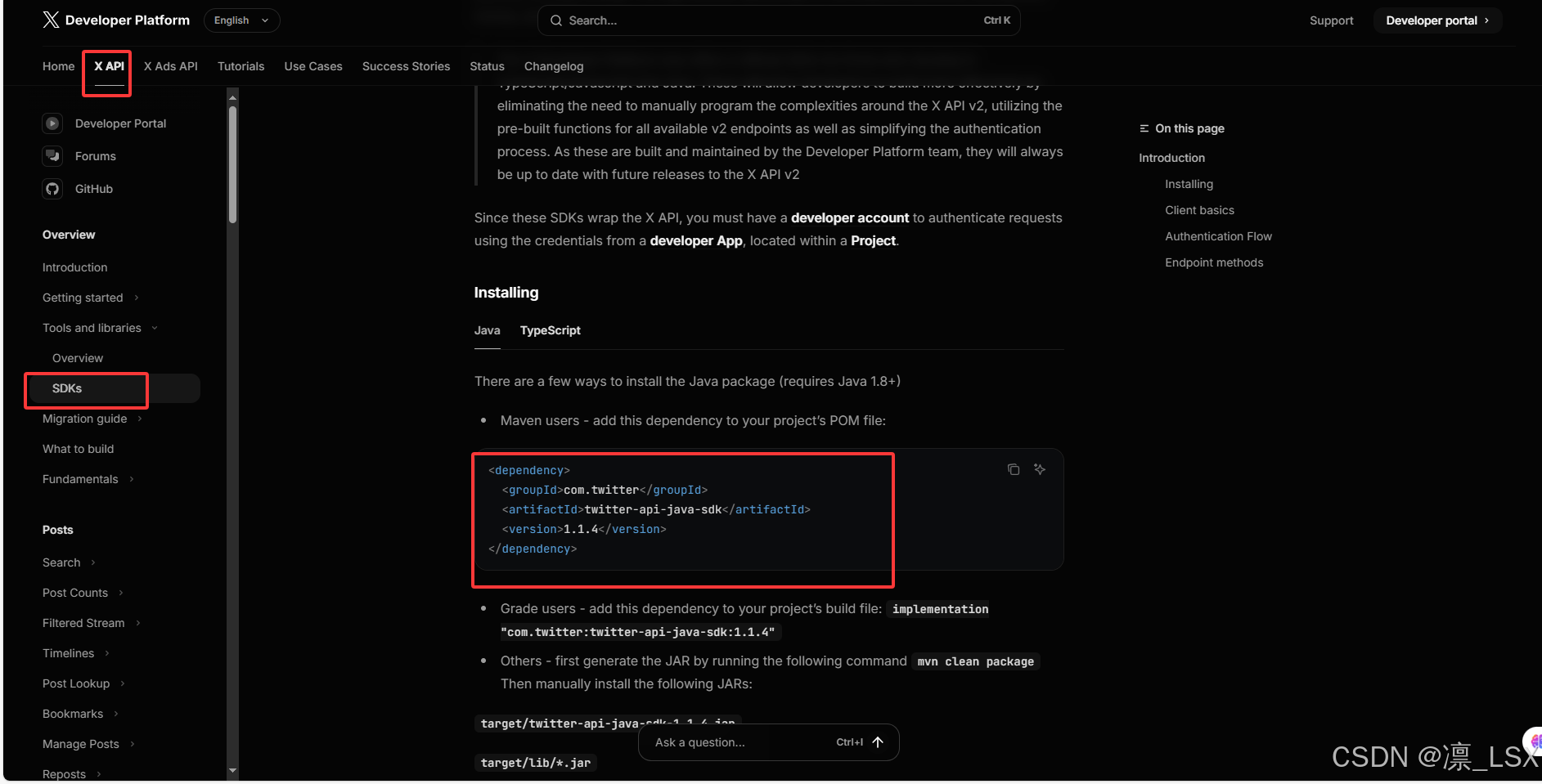
Task: Expand the Filtered Stream section
Action: tap(138, 623)
